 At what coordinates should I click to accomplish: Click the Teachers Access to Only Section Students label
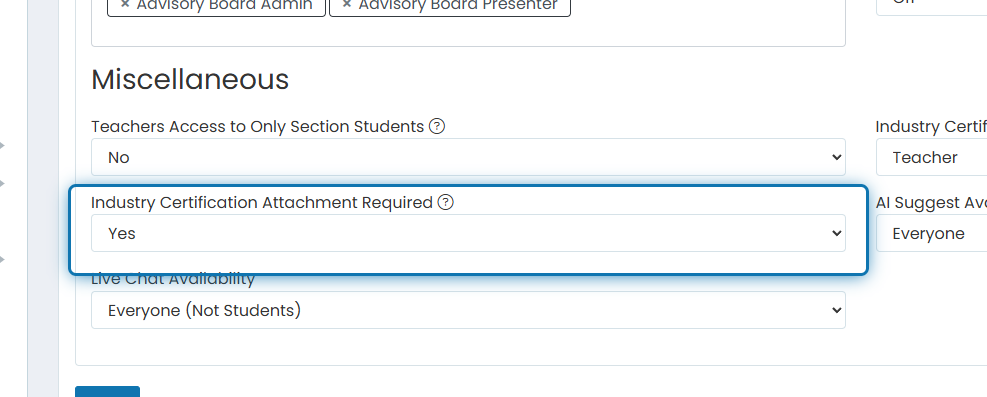click(257, 126)
